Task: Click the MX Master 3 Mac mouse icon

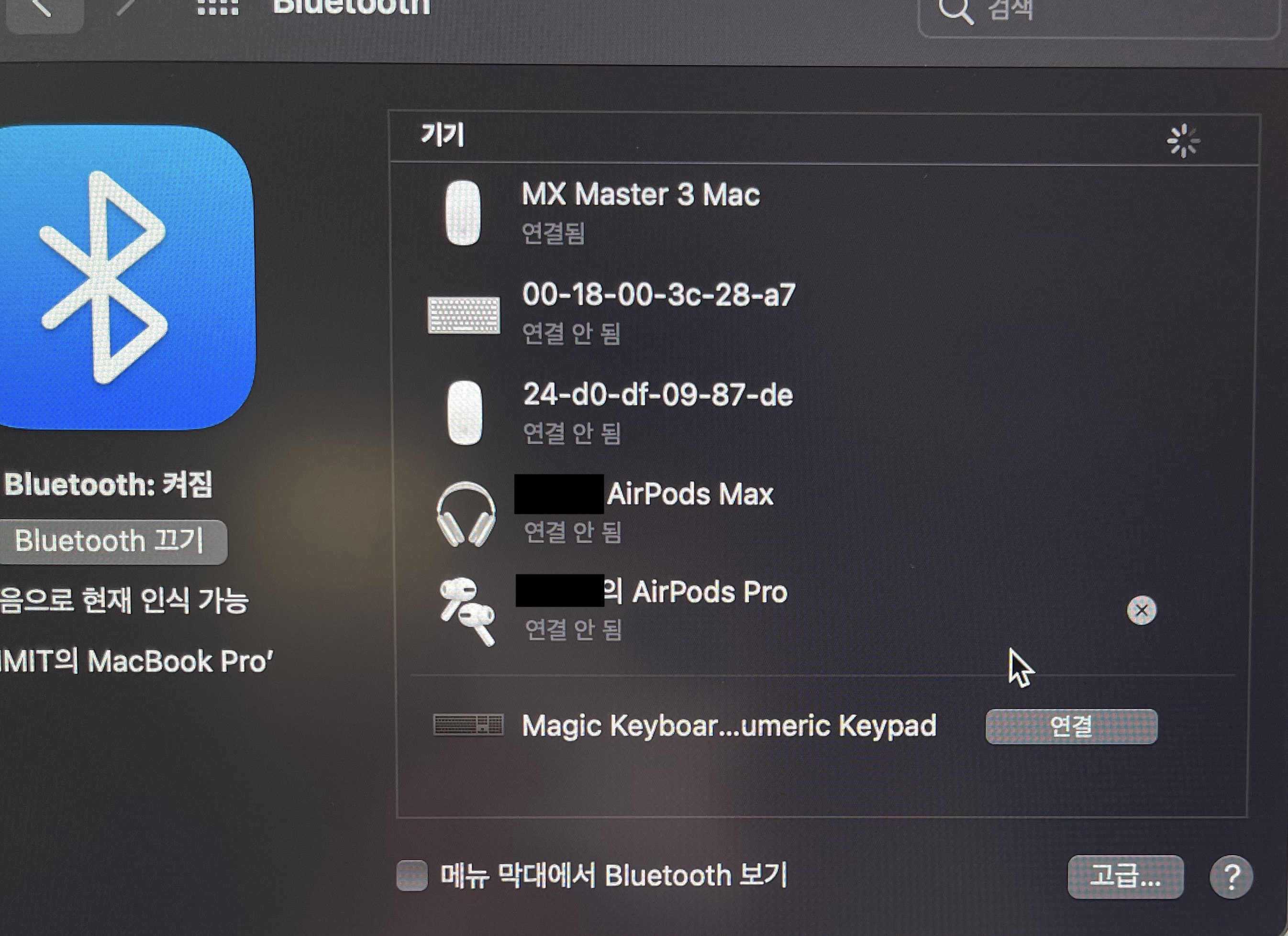Action: tap(463, 213)
